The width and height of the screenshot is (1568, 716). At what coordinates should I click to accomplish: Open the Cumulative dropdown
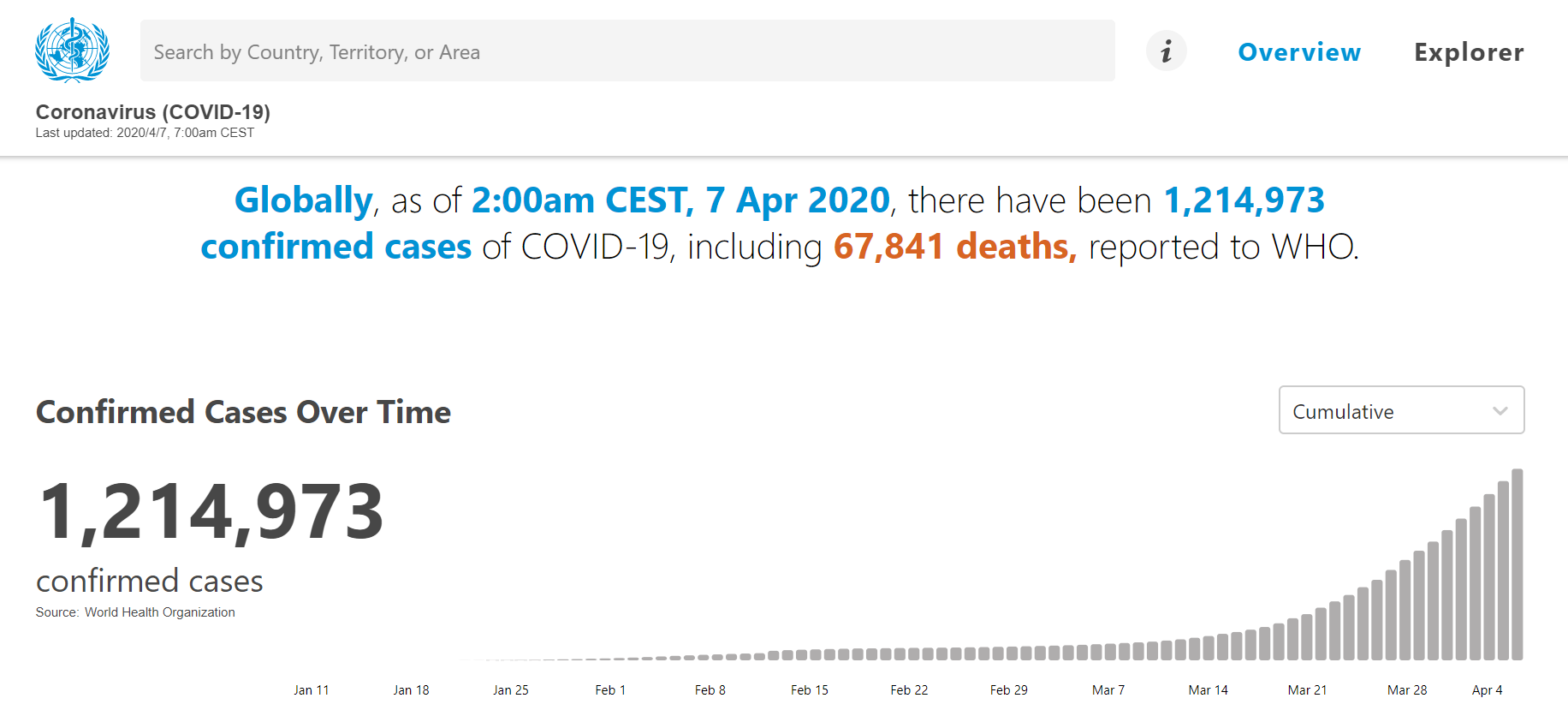(x=1401, y=410)
